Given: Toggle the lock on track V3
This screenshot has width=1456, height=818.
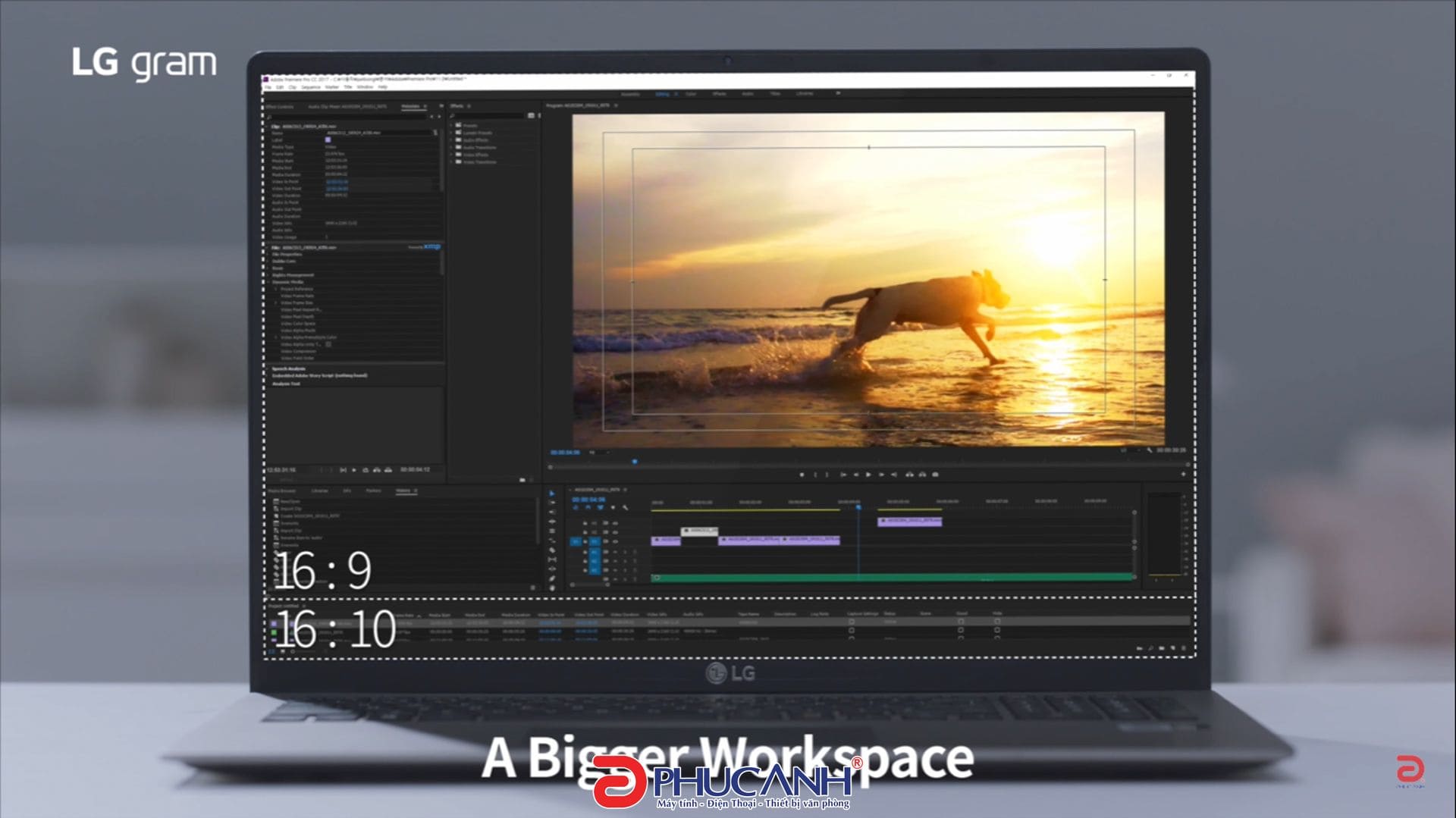Looking at the screenshot, I should (585, 523).
